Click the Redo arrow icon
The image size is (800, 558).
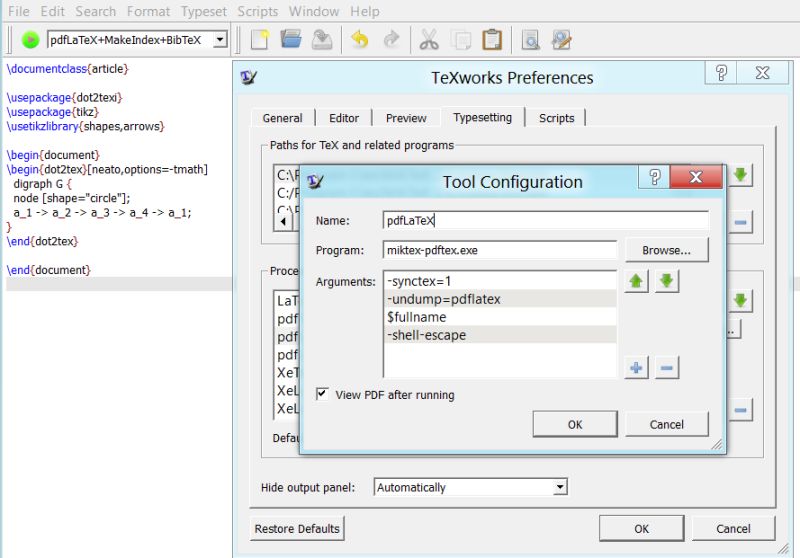point(391,40)
